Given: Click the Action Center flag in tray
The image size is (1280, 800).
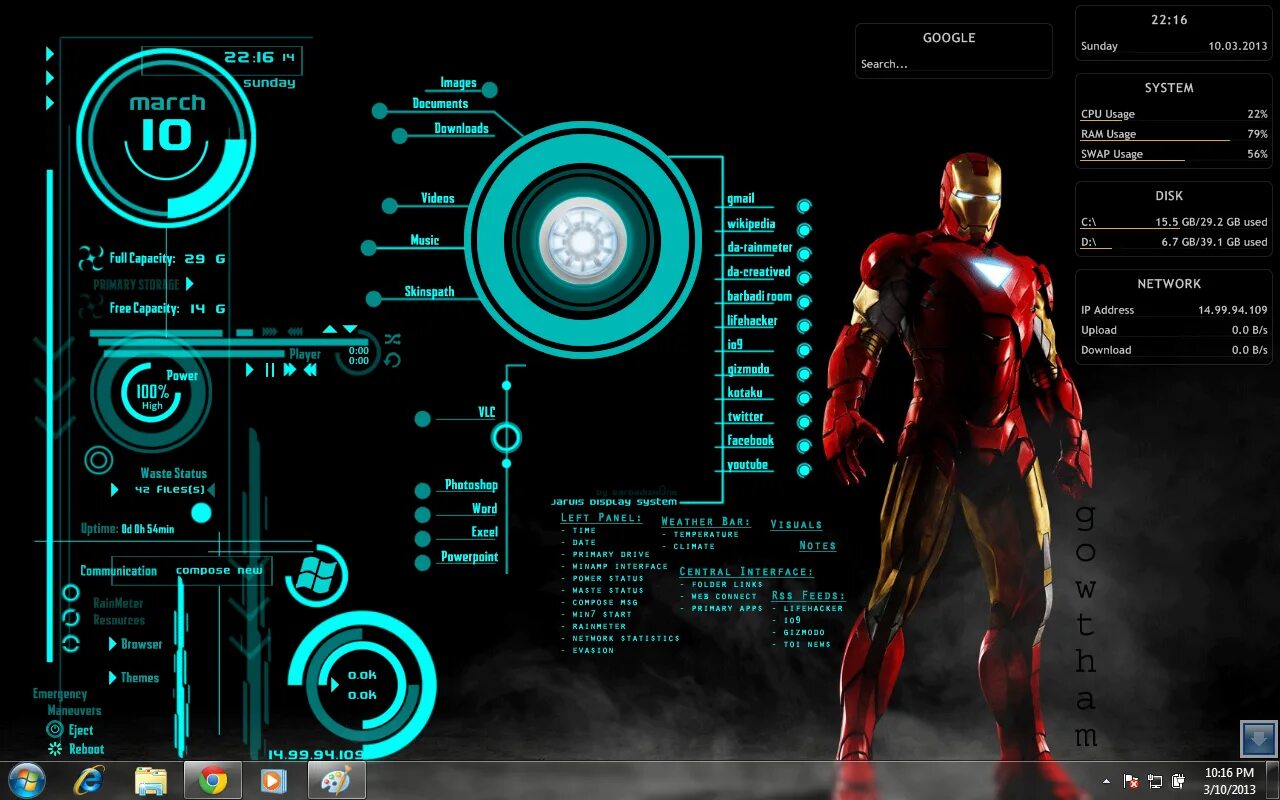Looking at the screenshot, I should click(1132, 781).
